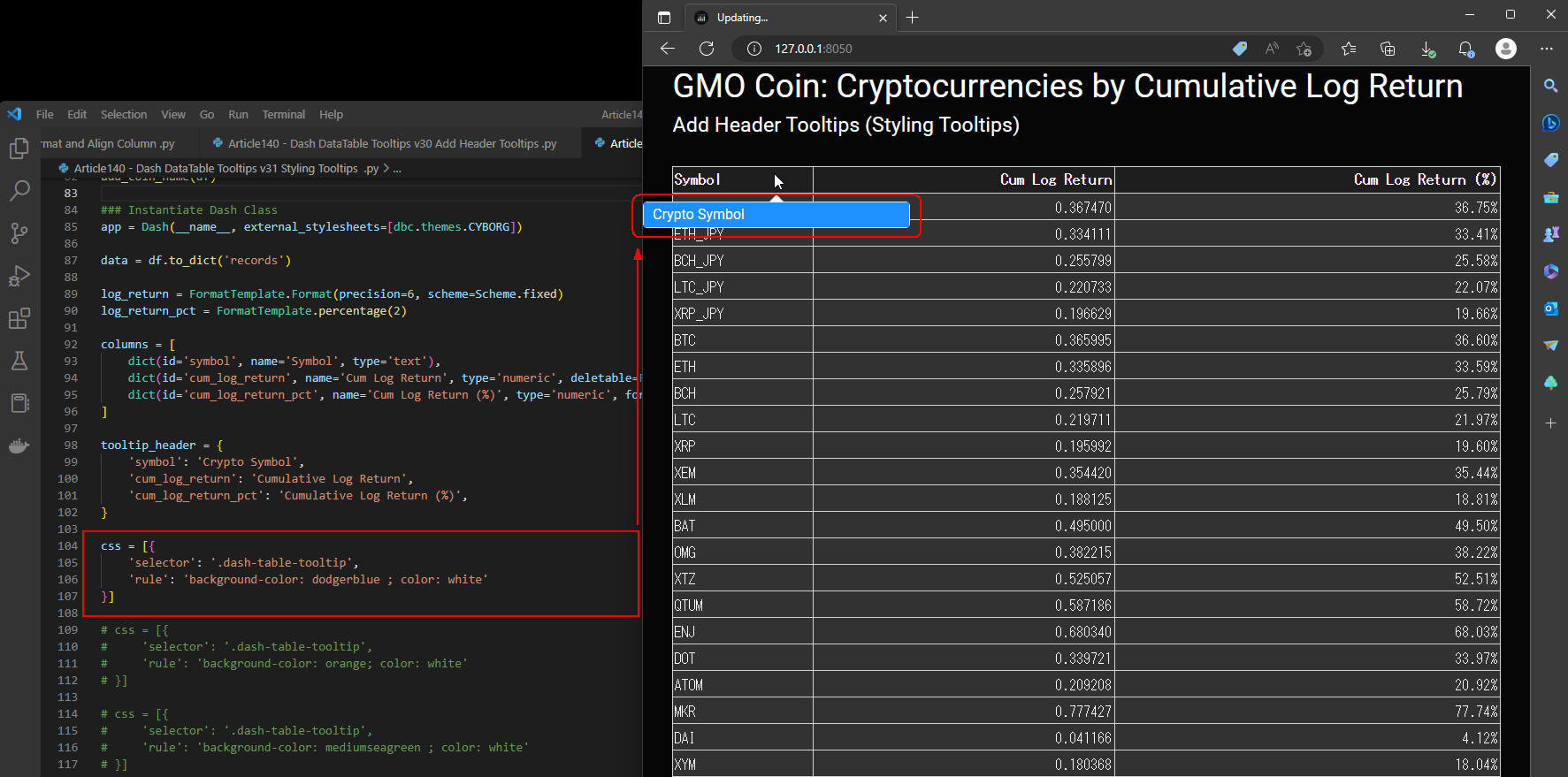Open Extensions view in VS Code
Image resolution: width=1568 pixels, height=777 pixels.
coord(19,318)
